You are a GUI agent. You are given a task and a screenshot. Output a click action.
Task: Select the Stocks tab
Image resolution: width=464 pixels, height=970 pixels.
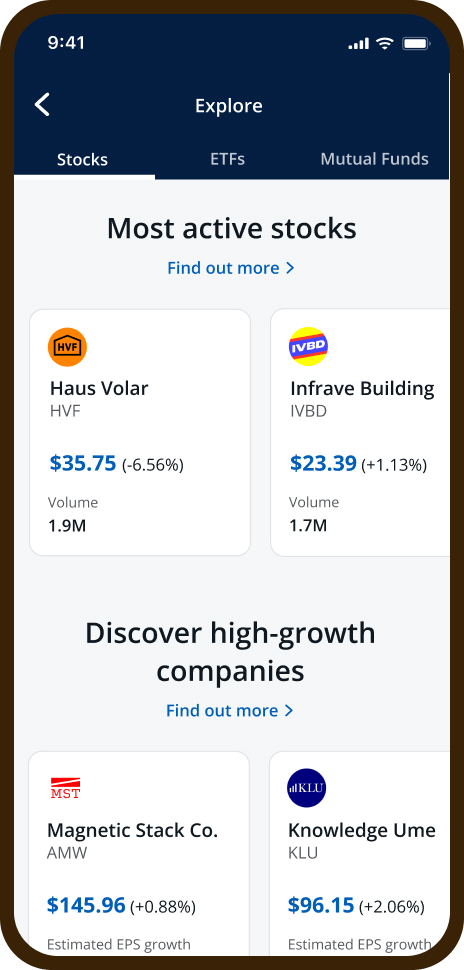coord(82,160)
